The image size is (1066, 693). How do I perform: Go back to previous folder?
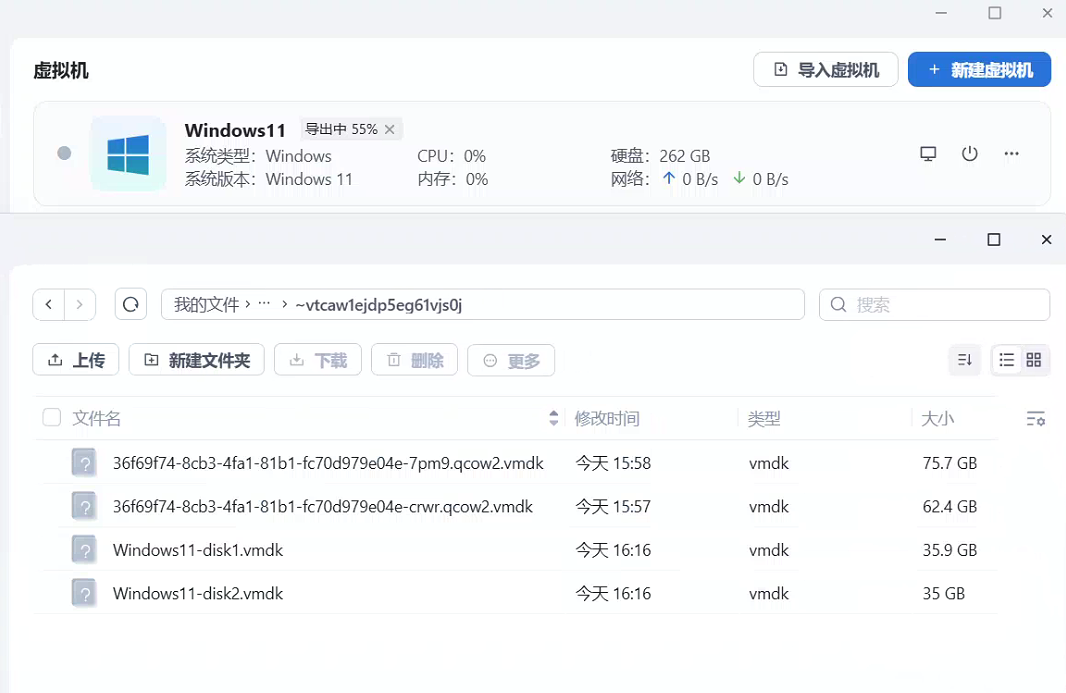pos(50,304)
